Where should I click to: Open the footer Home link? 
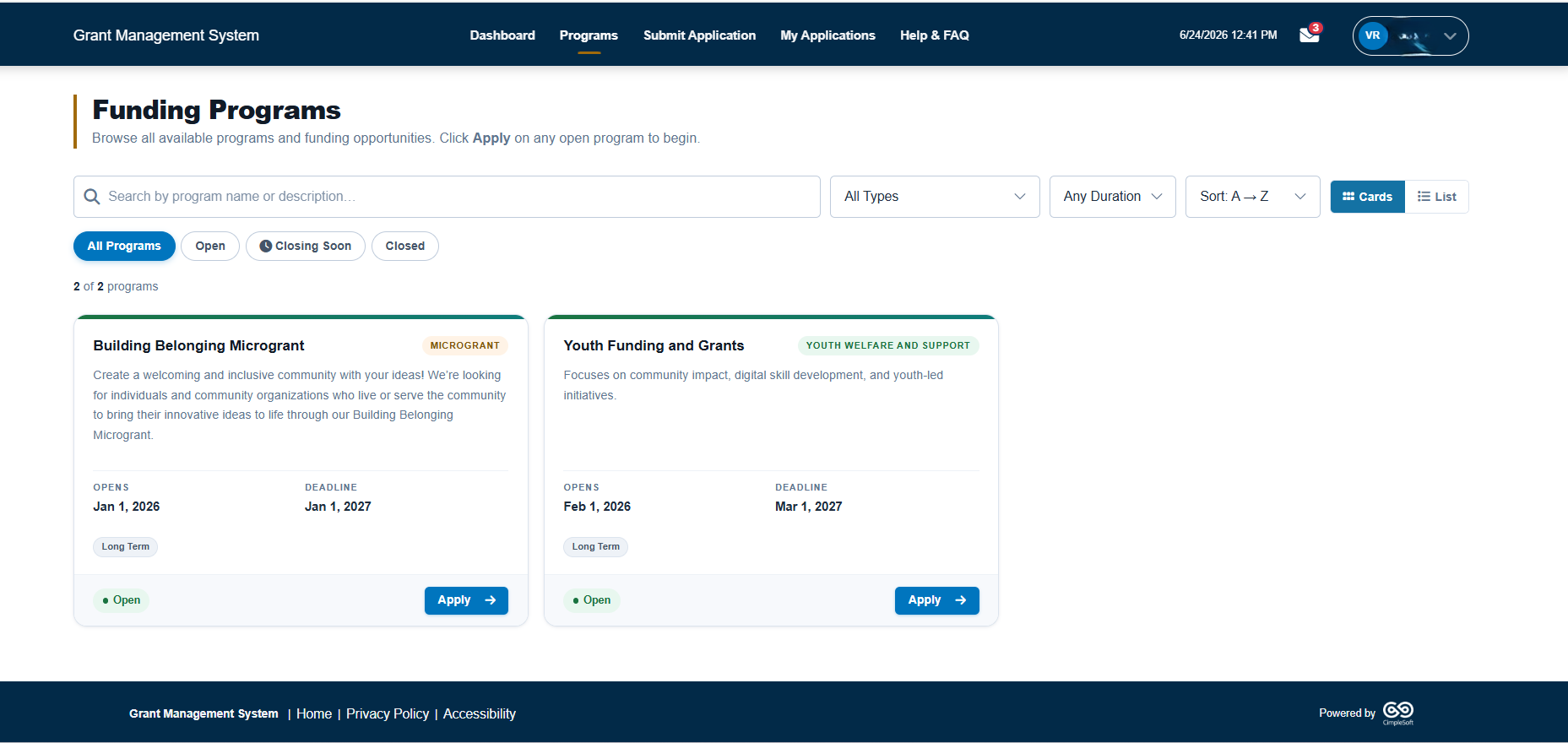[314, 713]
